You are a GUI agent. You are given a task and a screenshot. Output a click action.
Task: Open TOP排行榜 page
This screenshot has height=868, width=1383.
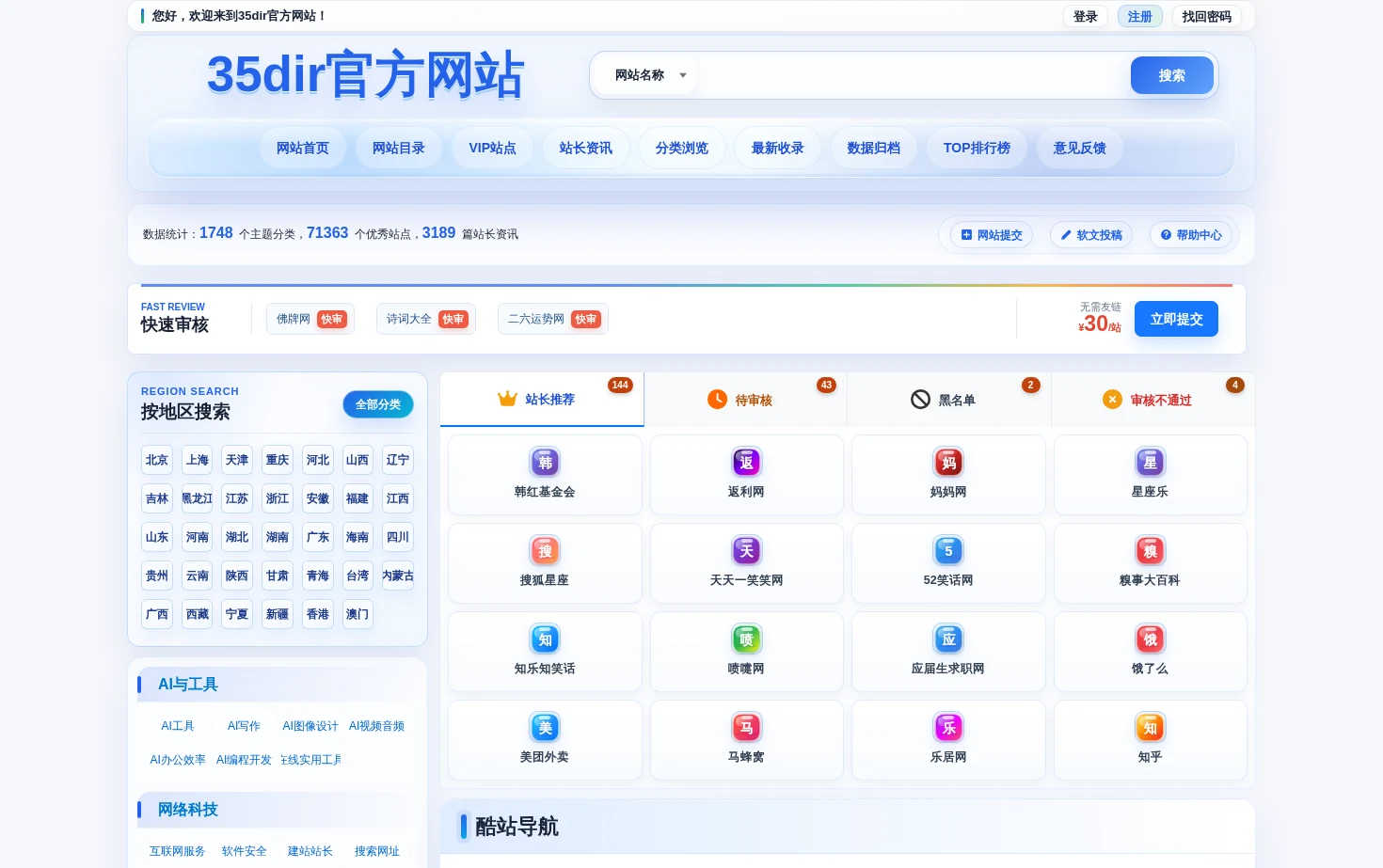pos(977,148)
